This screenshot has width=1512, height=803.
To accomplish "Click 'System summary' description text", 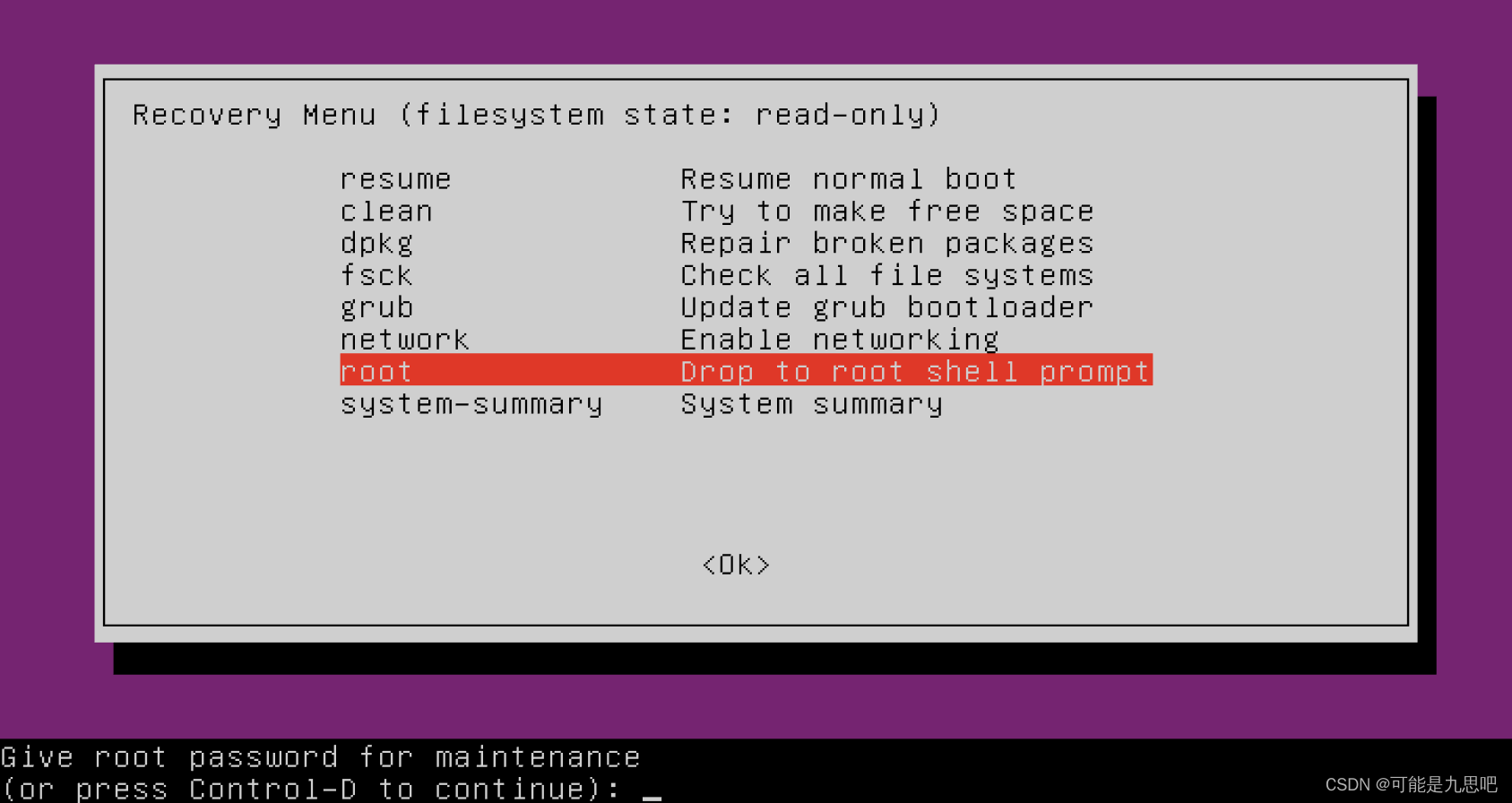I will 812,404.
